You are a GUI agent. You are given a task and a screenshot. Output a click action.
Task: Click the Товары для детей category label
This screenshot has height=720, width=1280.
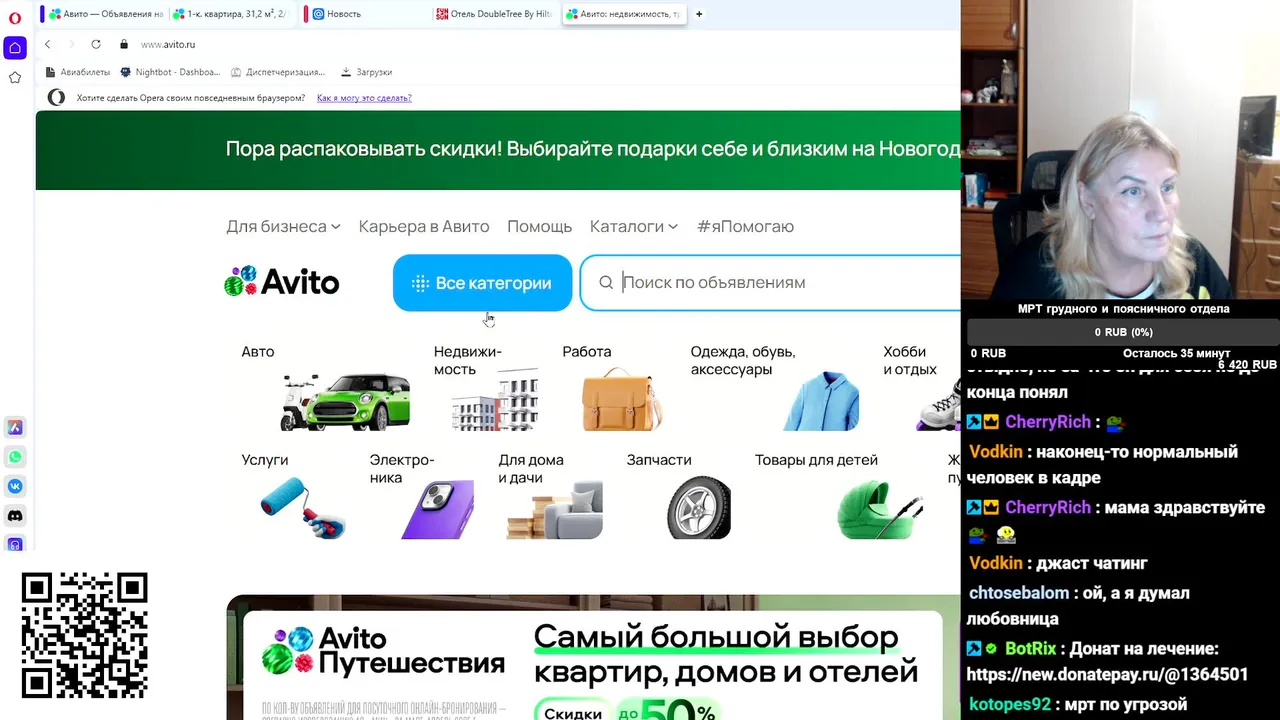pyautogui.click(x=816, y=460)
